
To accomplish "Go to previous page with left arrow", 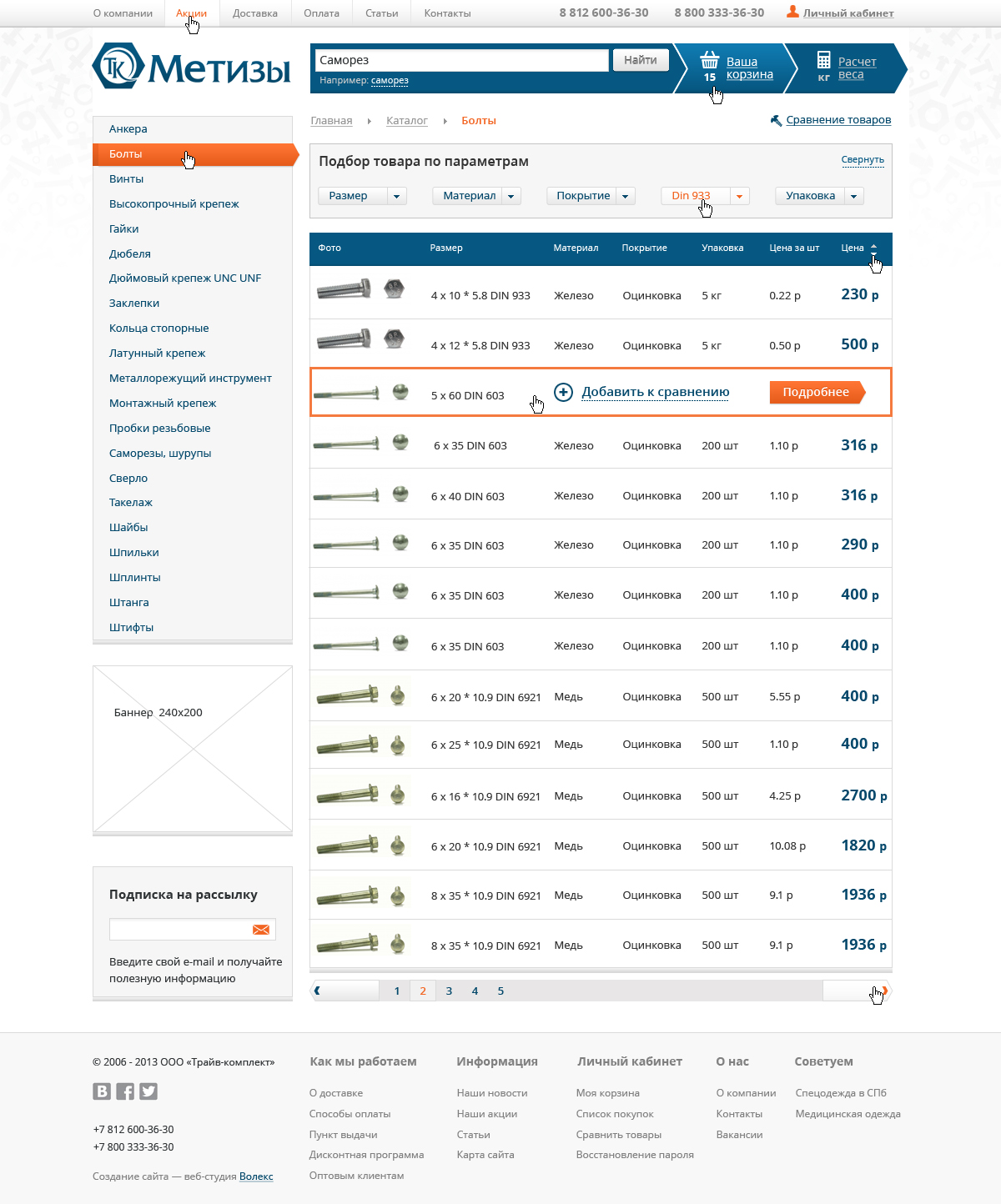I will [317, 991].
